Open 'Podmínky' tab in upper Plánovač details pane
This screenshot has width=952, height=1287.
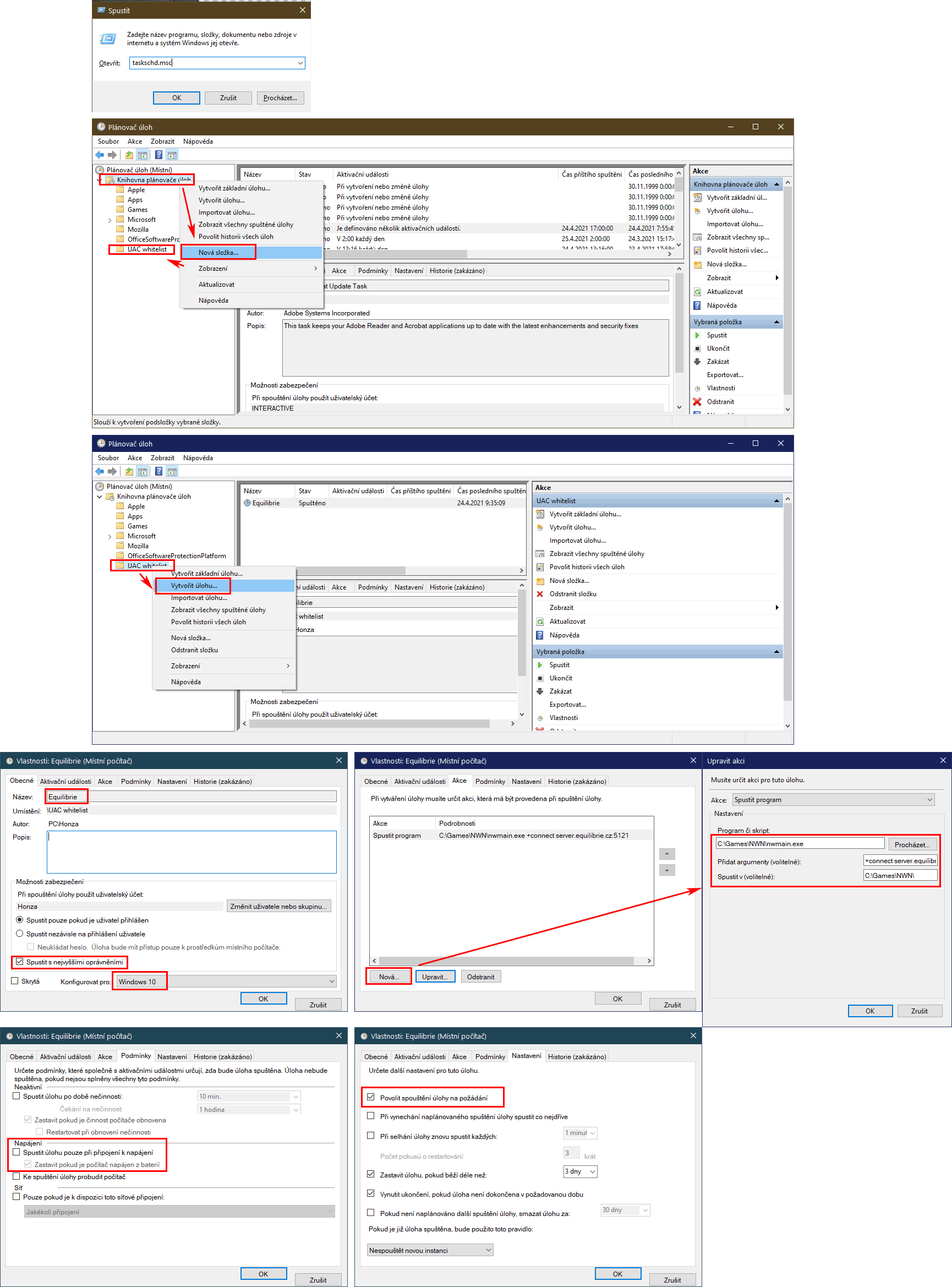point(373,271)
